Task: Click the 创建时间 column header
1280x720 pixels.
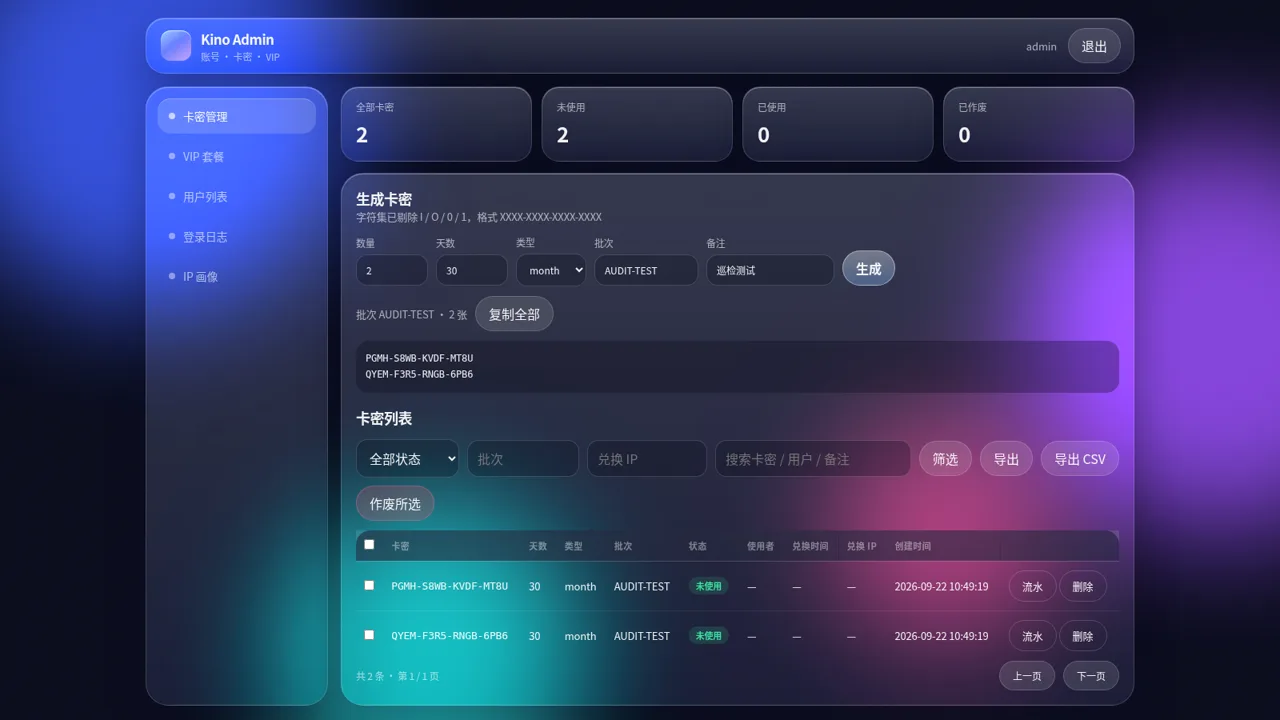Action: pyautogui.click(x=913, y=546)
